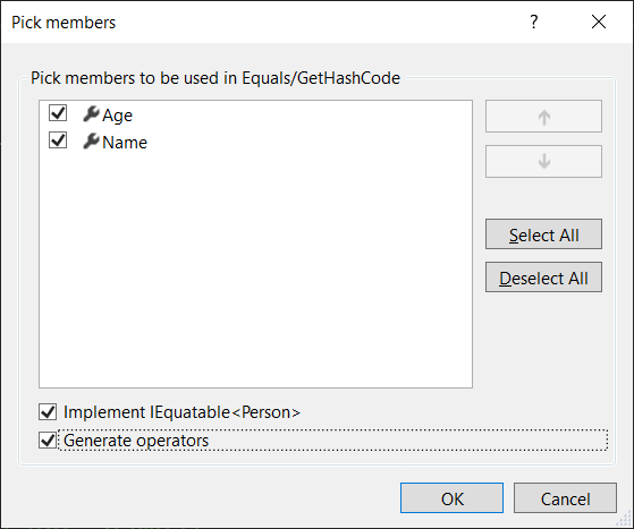Click the Deselect All button
This screenshot has width=634, height=530.
[543, 277]
